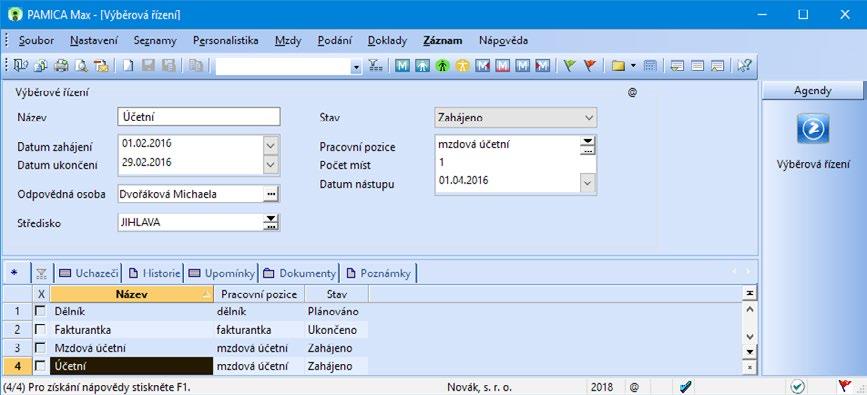Viewport: 867px width, 395px height.
Task: Click the green flag toolbar icon
Action: [570, 66]
